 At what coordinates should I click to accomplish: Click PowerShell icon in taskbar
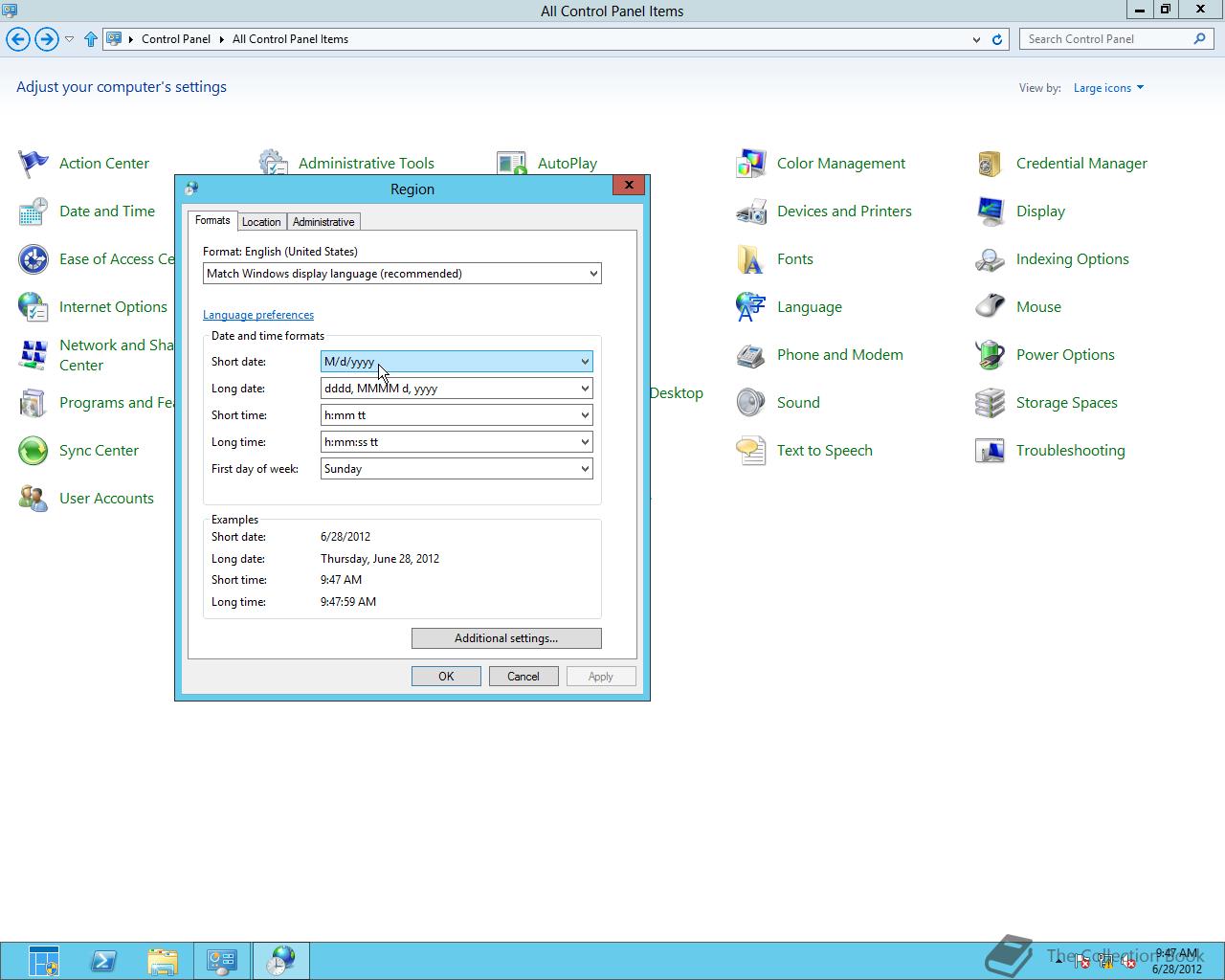tap(103, 961)
